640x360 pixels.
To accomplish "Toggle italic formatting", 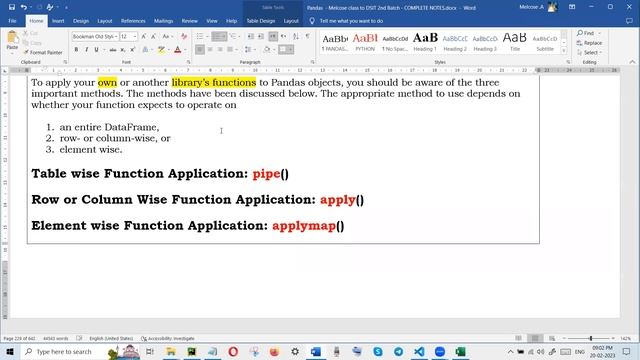I will (x=87, y=49).
